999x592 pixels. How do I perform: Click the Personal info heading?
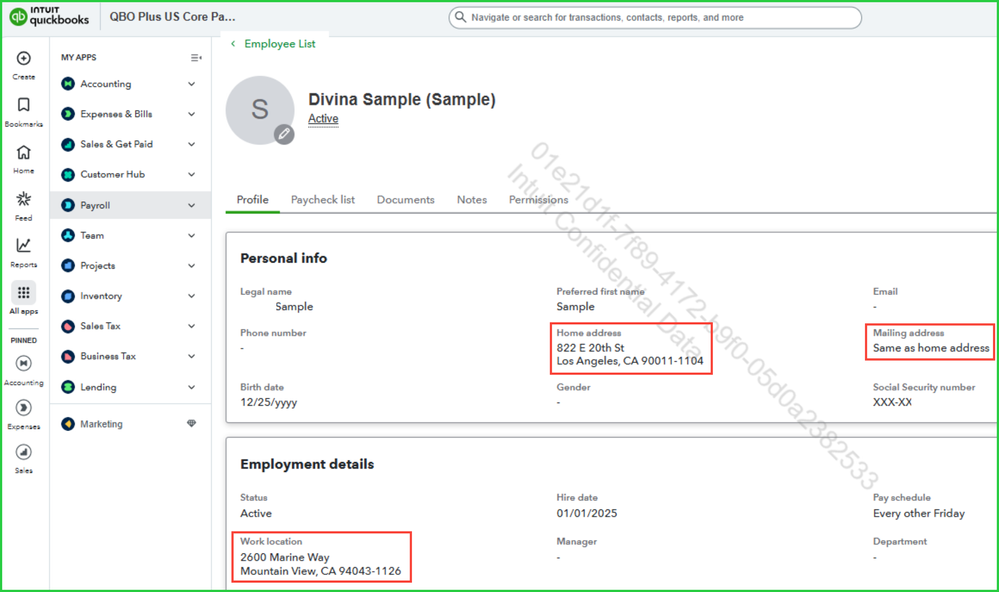point(284,258)
